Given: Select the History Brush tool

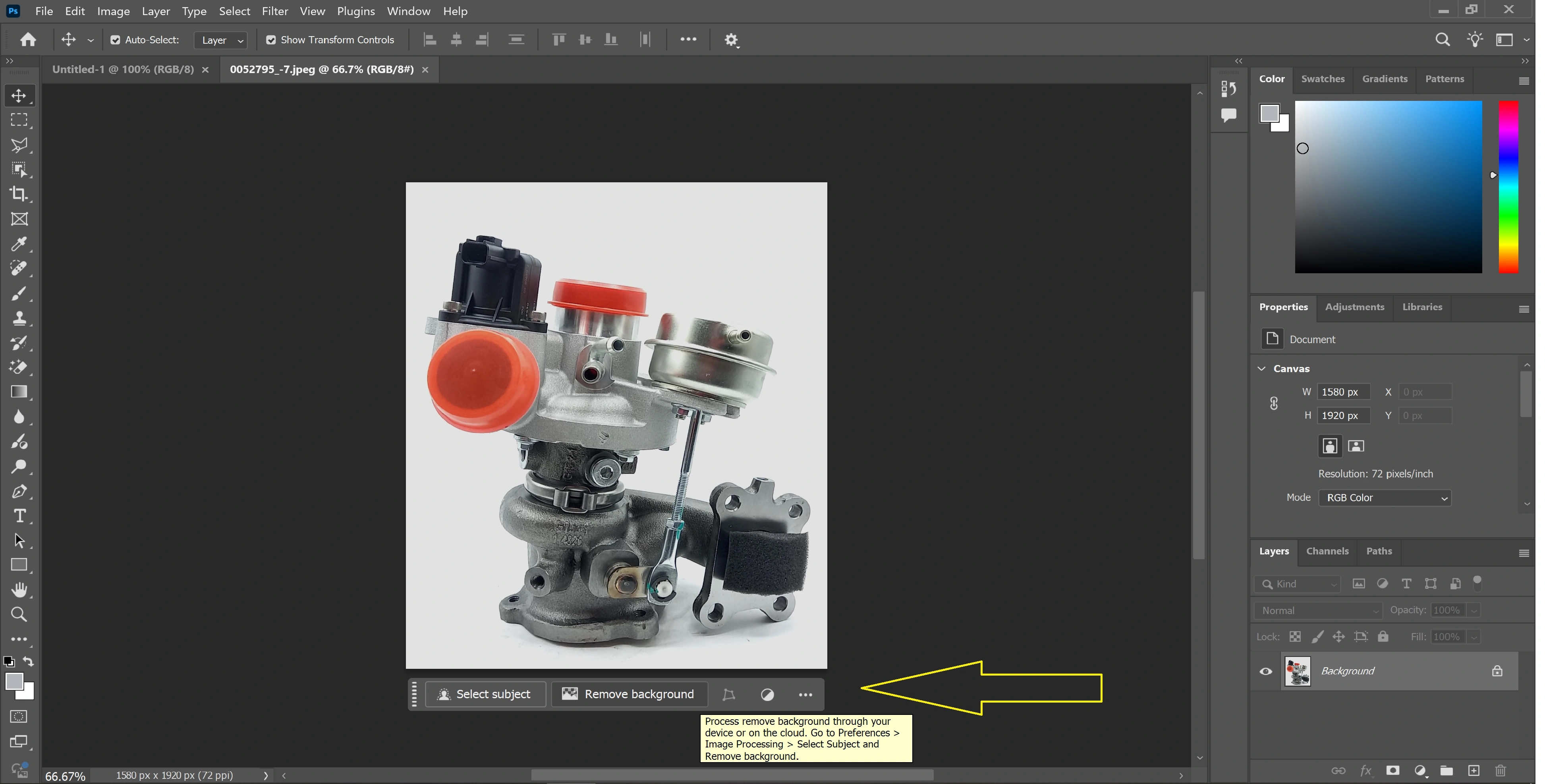Looking at the screenshot, I should [19, 342].
